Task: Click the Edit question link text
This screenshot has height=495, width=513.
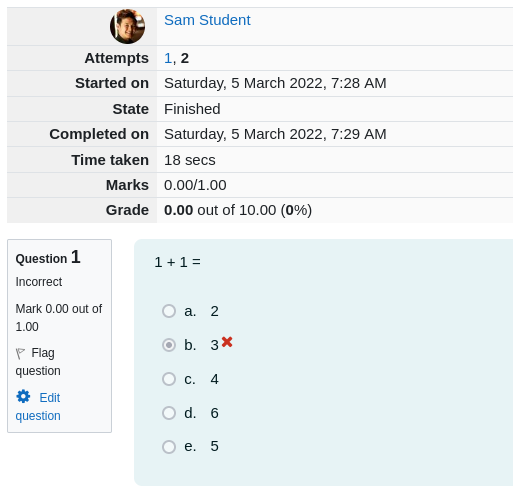Action: point(38,407)
